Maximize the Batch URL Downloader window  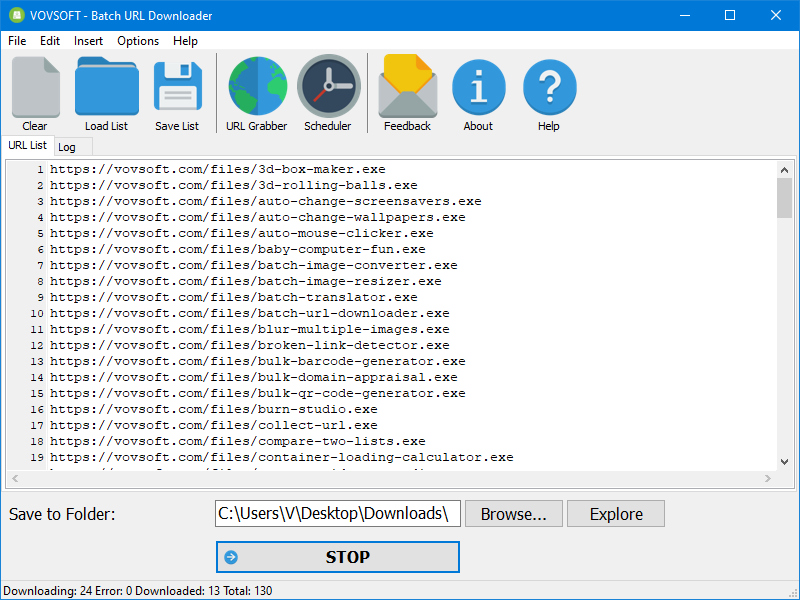coord(730,15)
